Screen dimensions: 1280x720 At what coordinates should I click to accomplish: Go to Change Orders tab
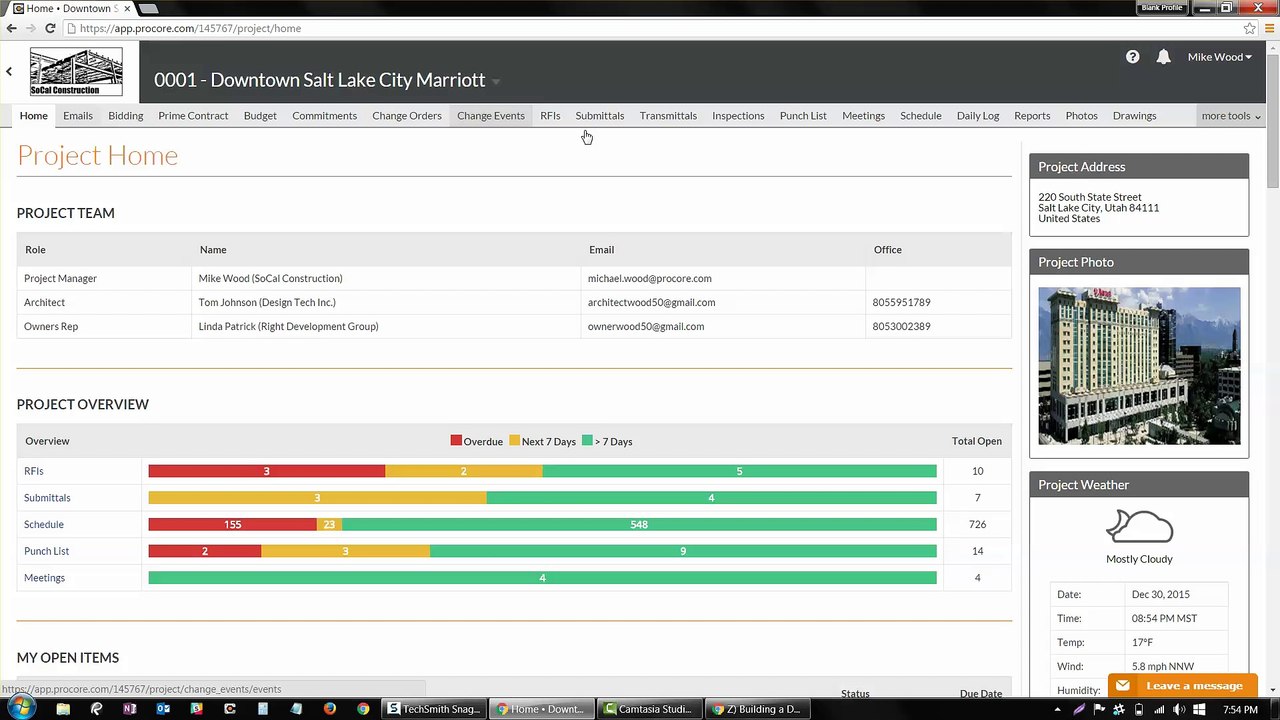[x=406, y=116]
